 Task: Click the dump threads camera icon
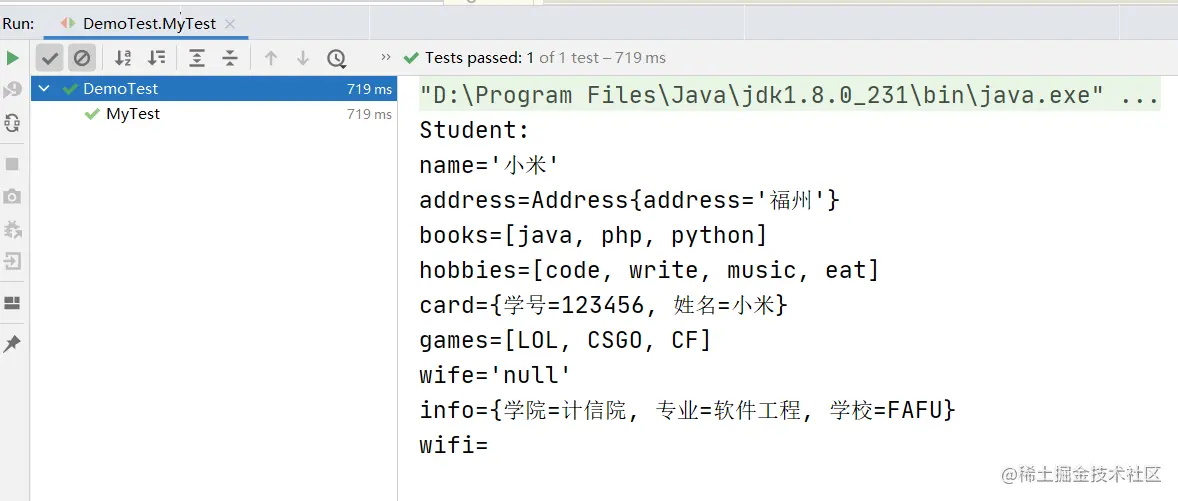pyautogui.click(x=12, y=197)
